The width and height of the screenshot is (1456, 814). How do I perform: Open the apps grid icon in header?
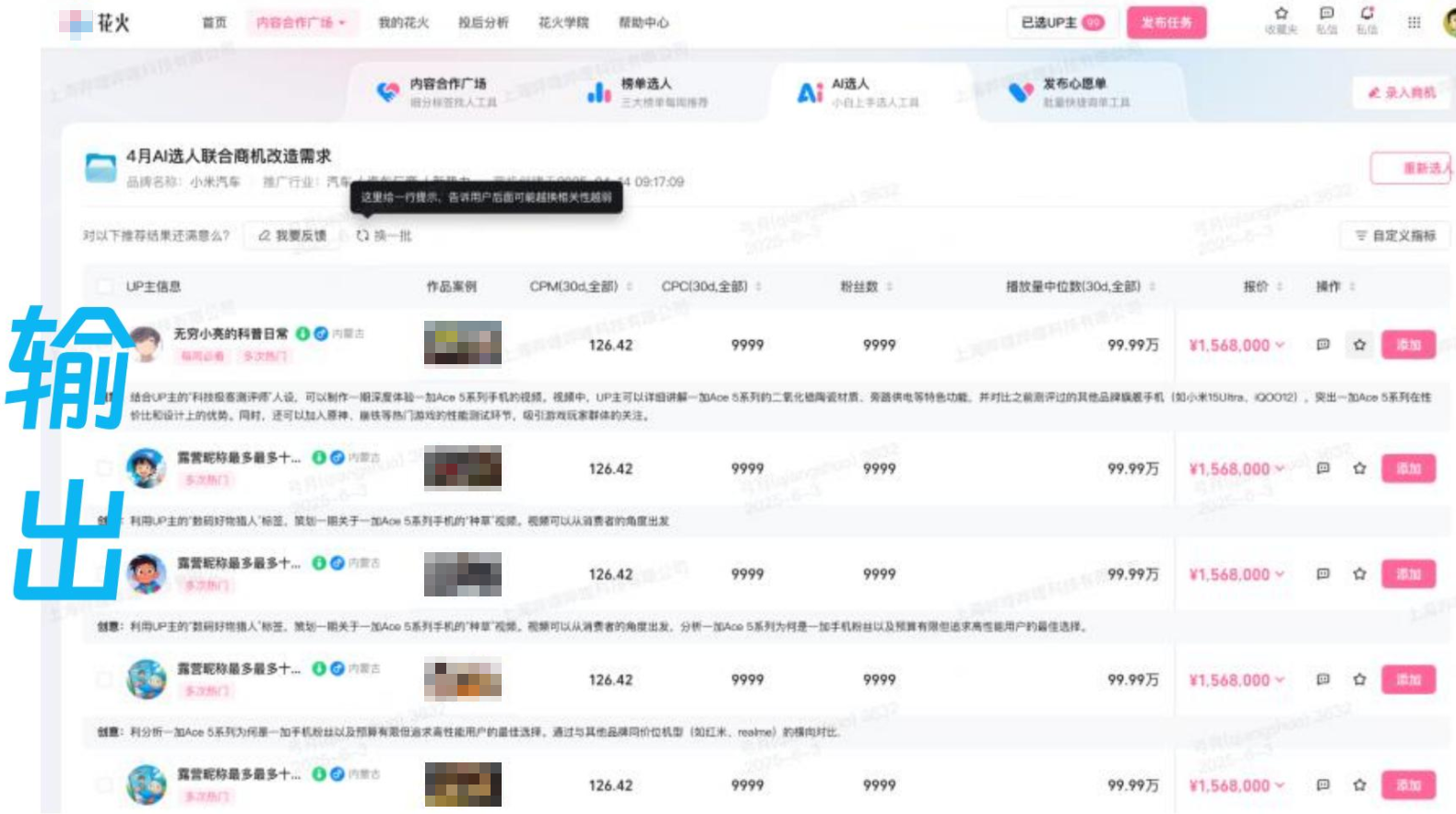(x=1414, y=22)
